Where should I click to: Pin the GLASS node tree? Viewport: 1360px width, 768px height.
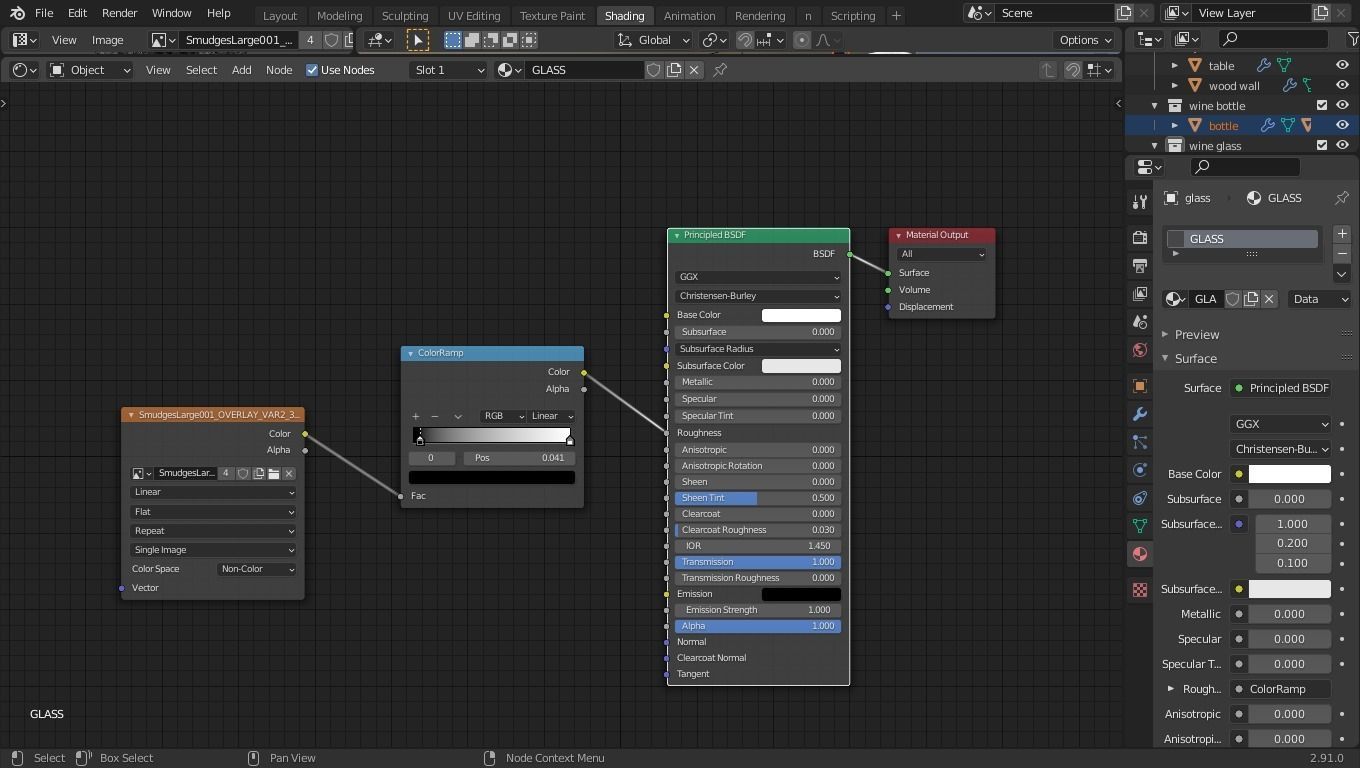[x=720, y=70]
